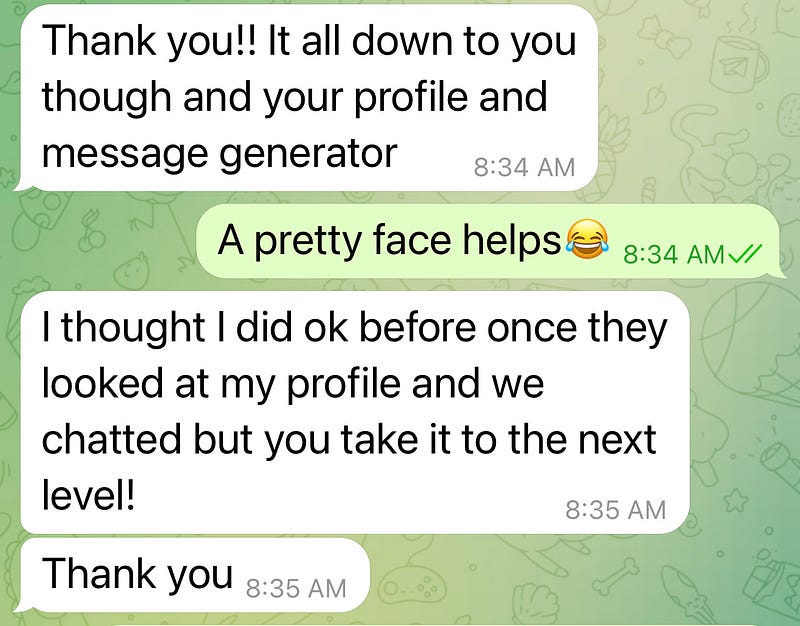Tap the double checkmark read receipt
The height and width of the screenshot is (626, 800).
[x=744, y=253]
